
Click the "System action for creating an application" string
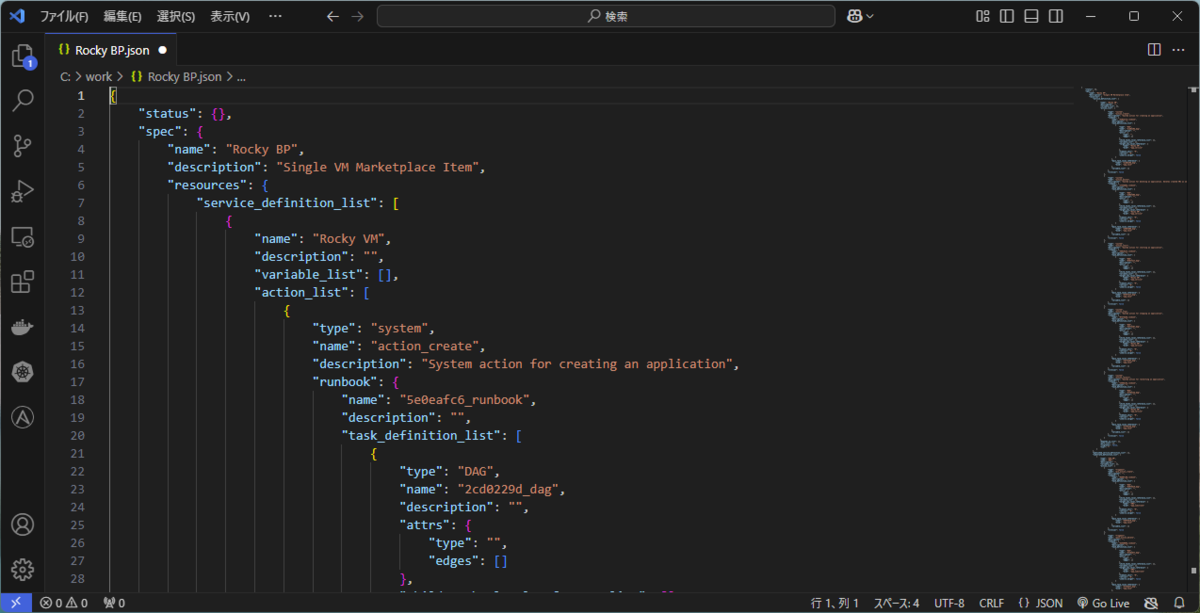click(579, 364)
